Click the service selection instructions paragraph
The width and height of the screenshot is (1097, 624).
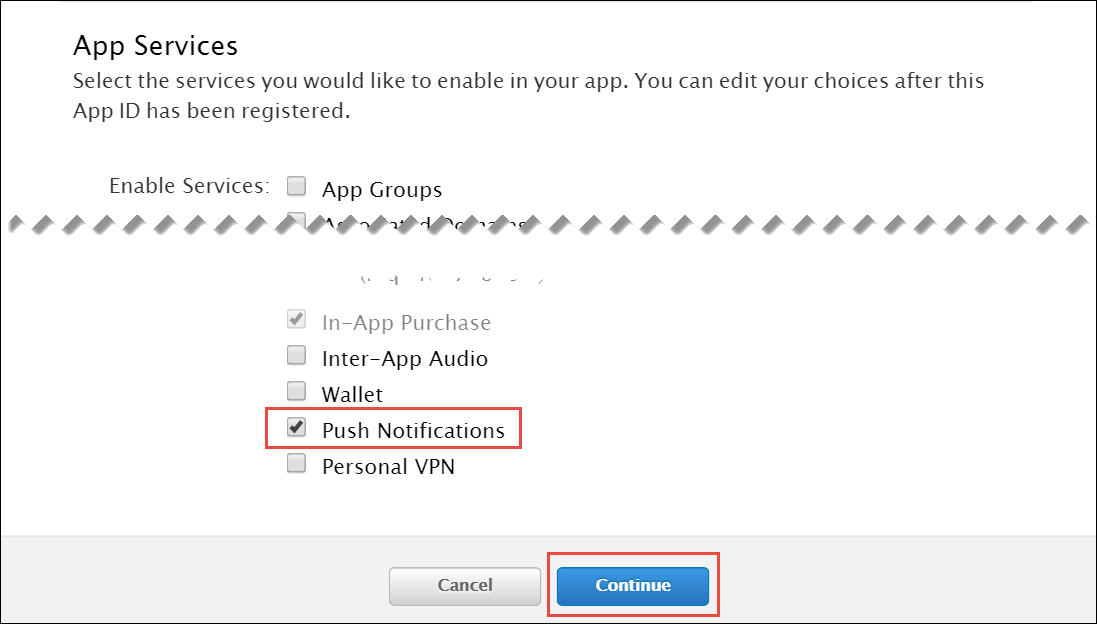[528, 95]
